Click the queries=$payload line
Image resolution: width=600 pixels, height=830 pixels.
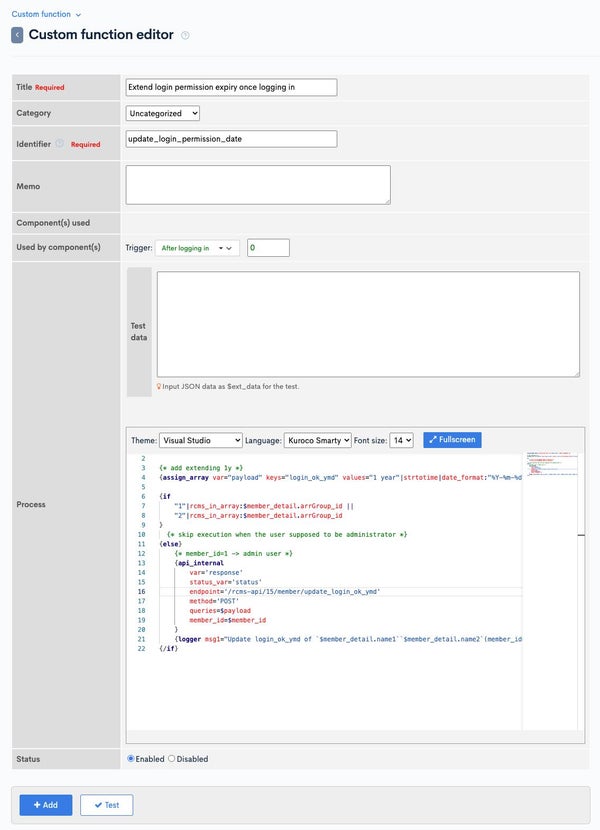coord(220,611)
